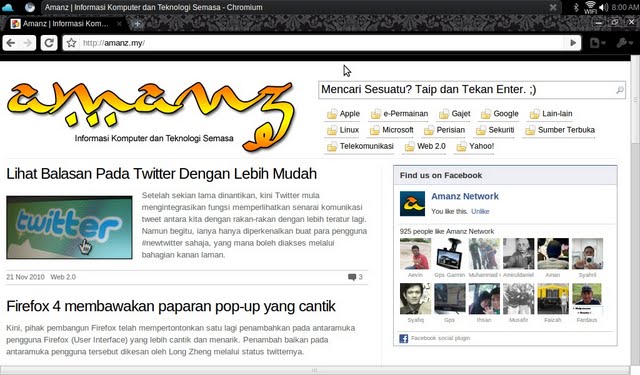Click the browser back arrow button
Screen dimensions: 640x375
click(11, 43)
